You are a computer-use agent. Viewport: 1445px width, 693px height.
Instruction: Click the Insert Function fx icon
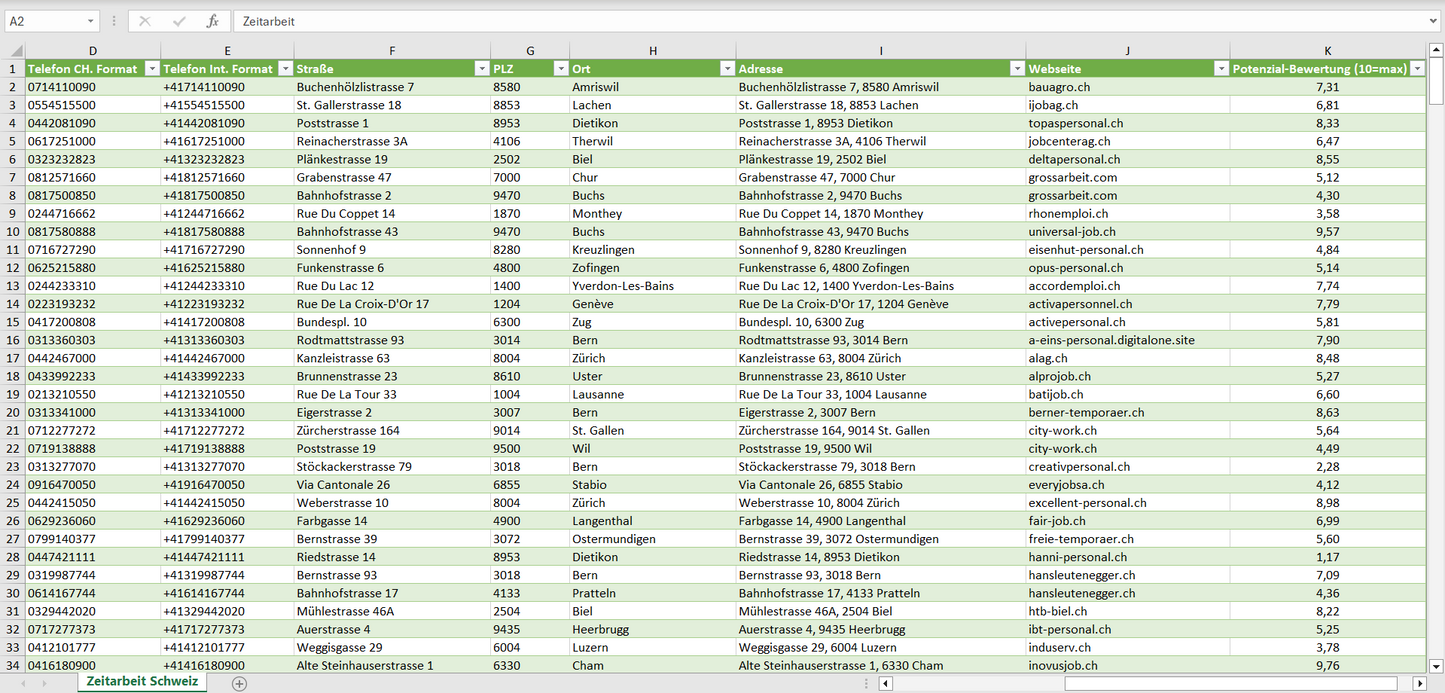pos(212,21)
